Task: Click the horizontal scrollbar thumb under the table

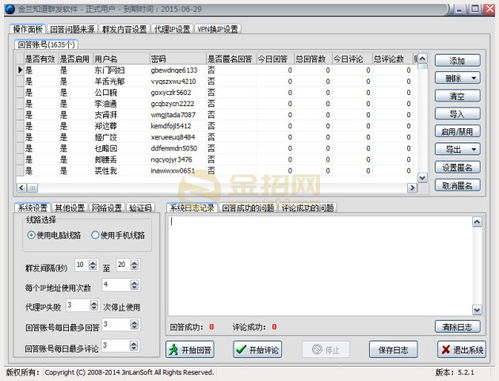Action: click(33, 188)
